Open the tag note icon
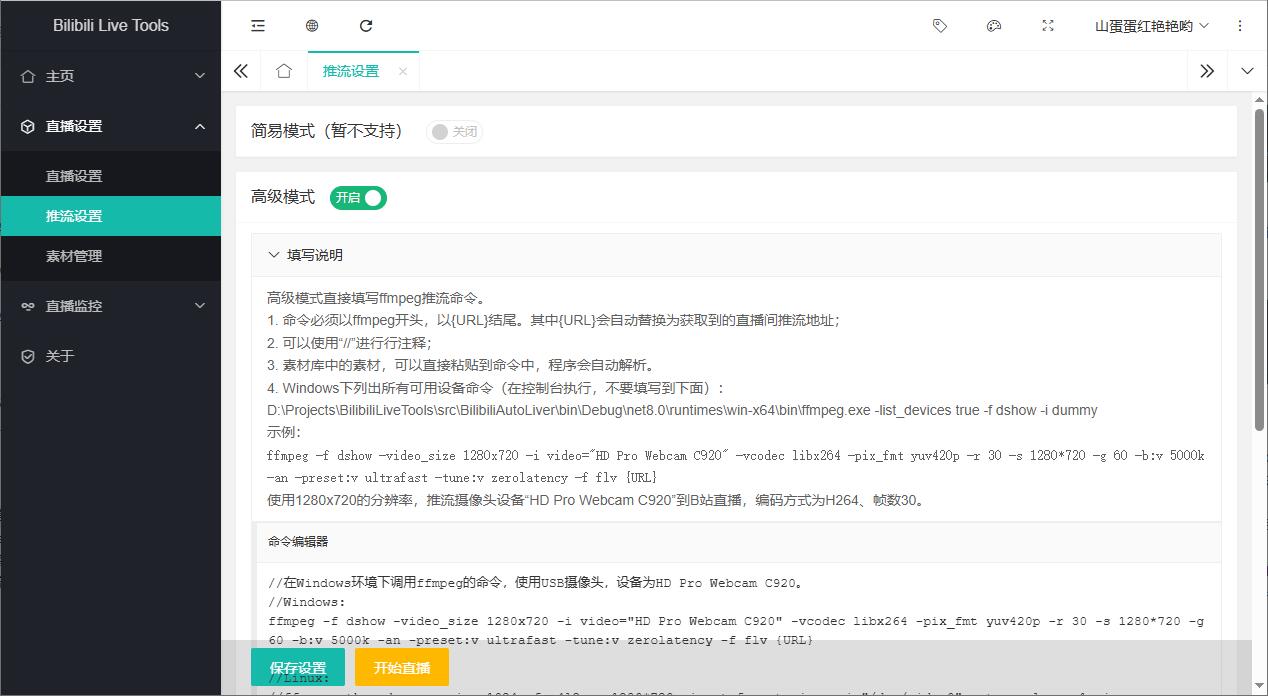 [x=940, y=26]
